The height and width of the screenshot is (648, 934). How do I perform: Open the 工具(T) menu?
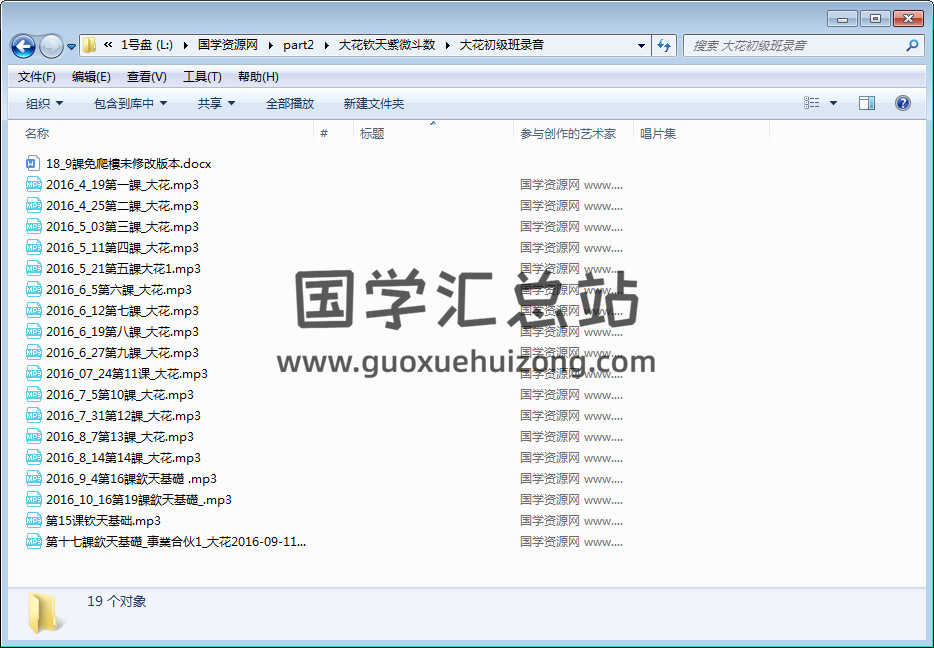click(201, 77)
